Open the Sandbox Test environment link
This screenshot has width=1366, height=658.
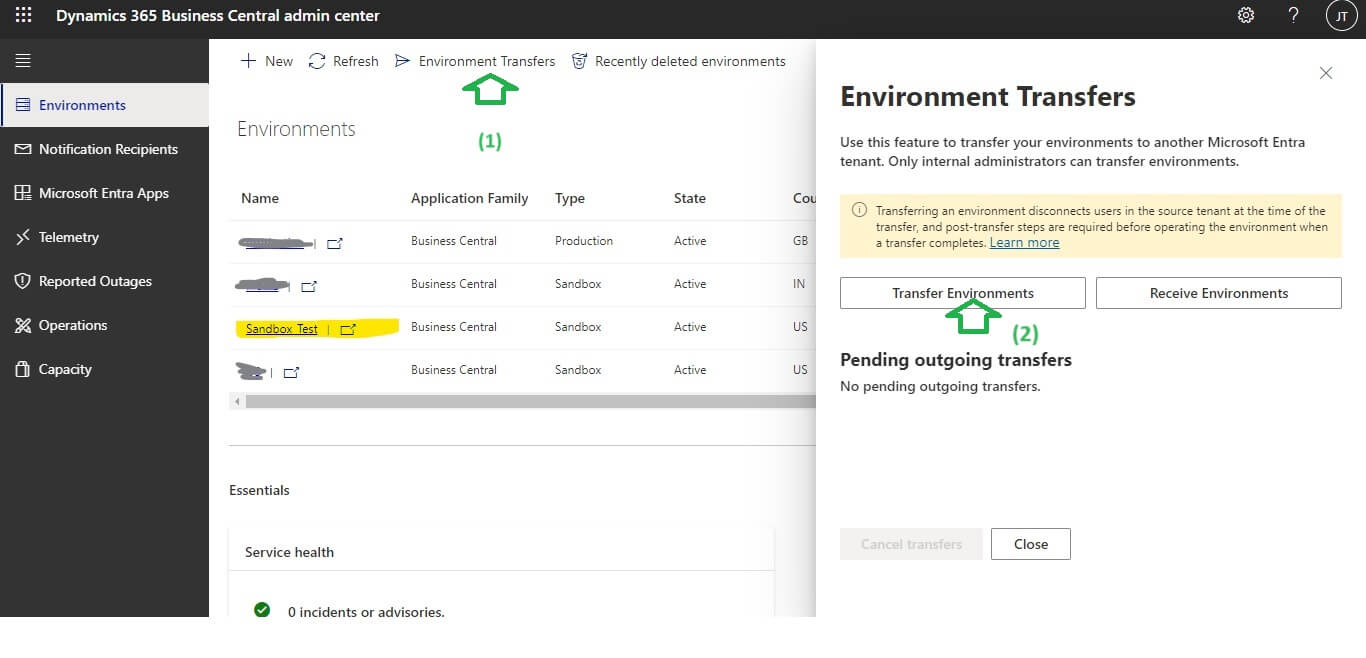(x=282, y=328)
